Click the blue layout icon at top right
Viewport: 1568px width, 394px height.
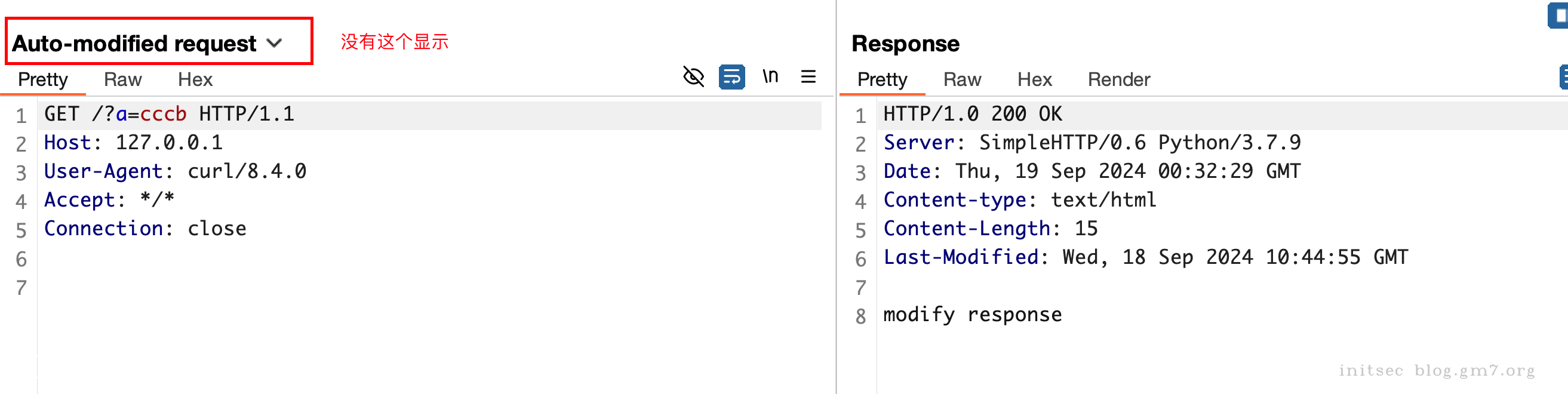click(1559, 16)
